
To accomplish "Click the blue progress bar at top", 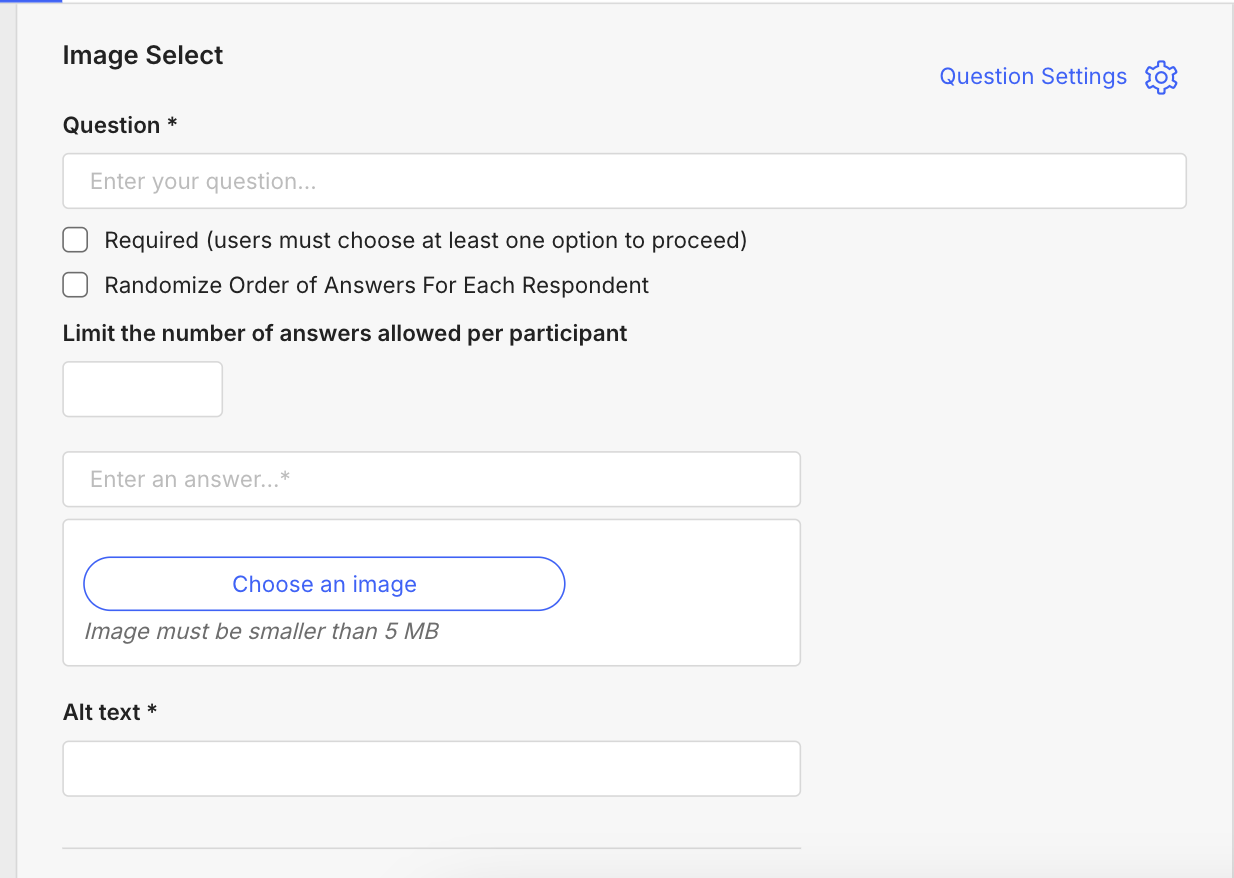I will point(31,1).
